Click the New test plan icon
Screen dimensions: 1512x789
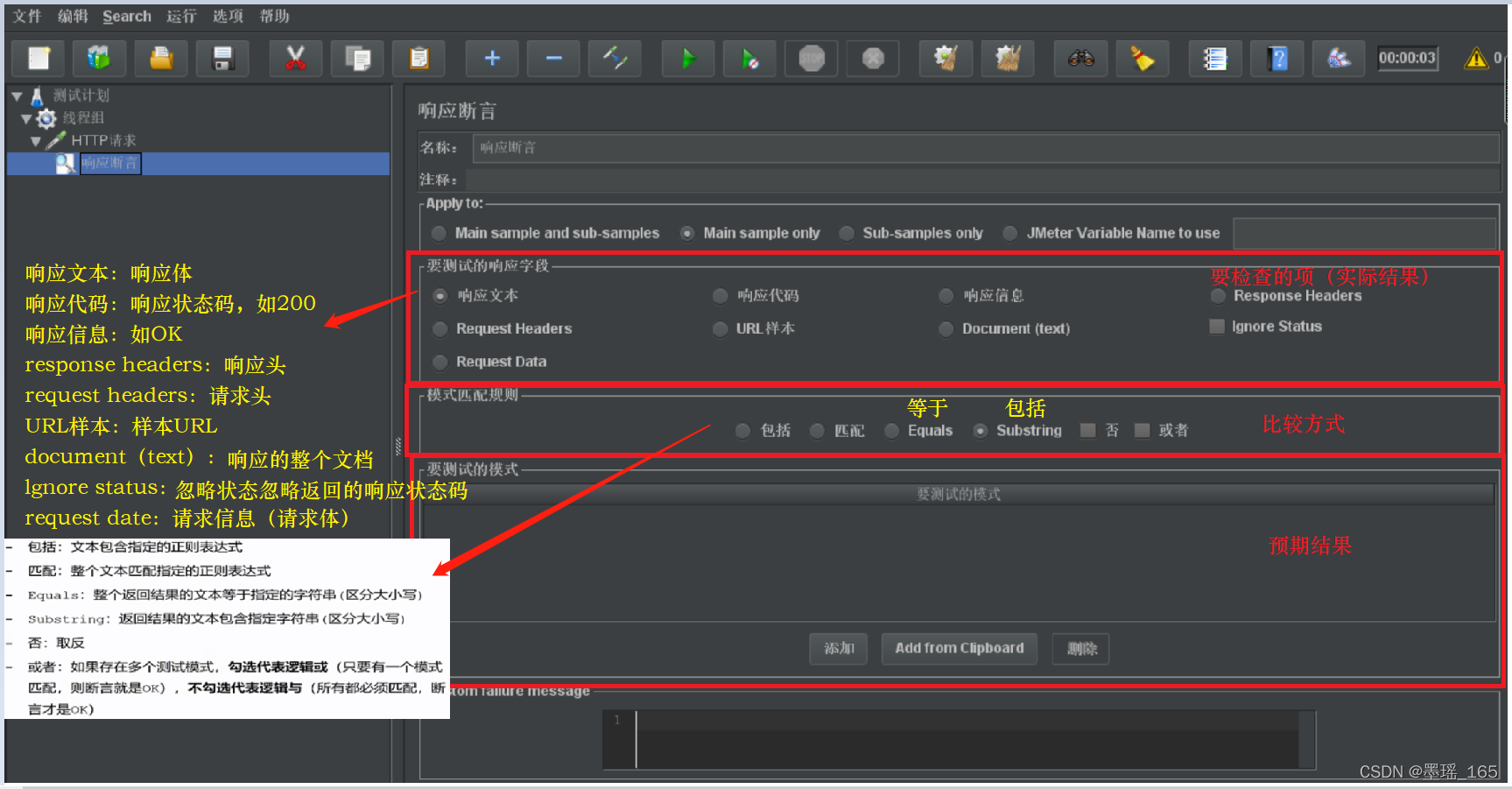click(x=39, y=59)
